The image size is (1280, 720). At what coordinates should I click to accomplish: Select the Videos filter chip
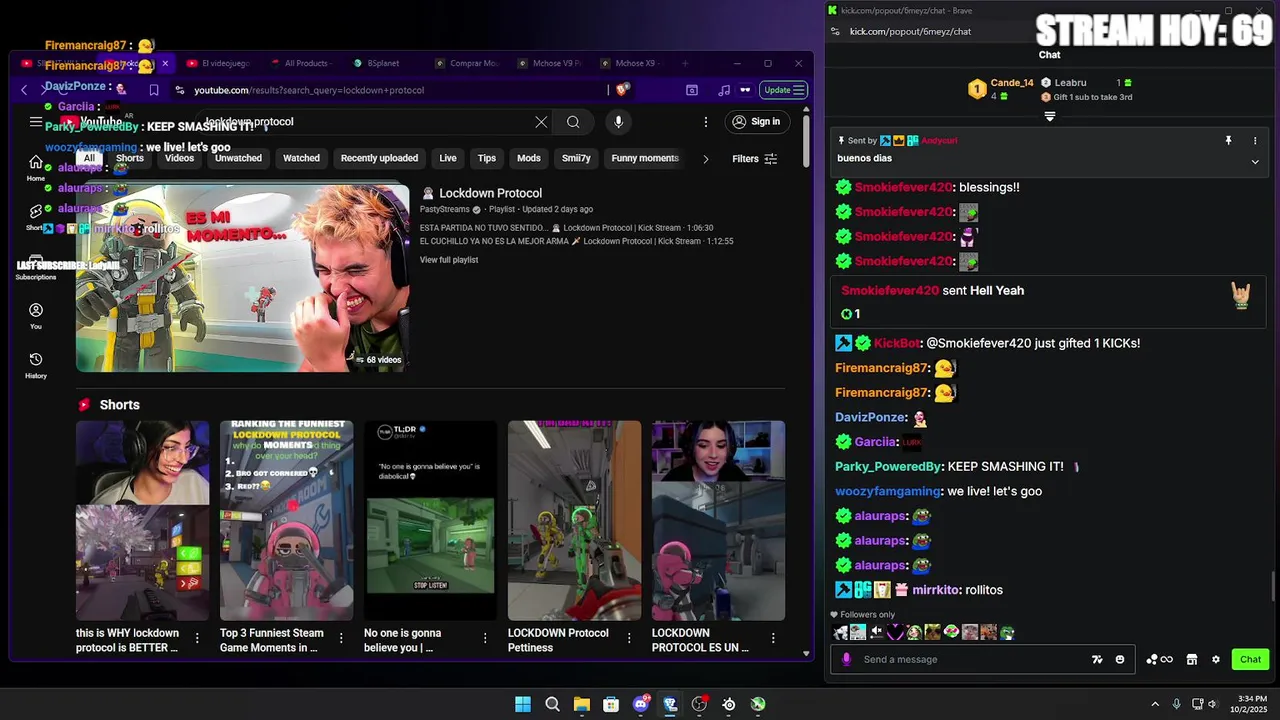pos(179,158)
